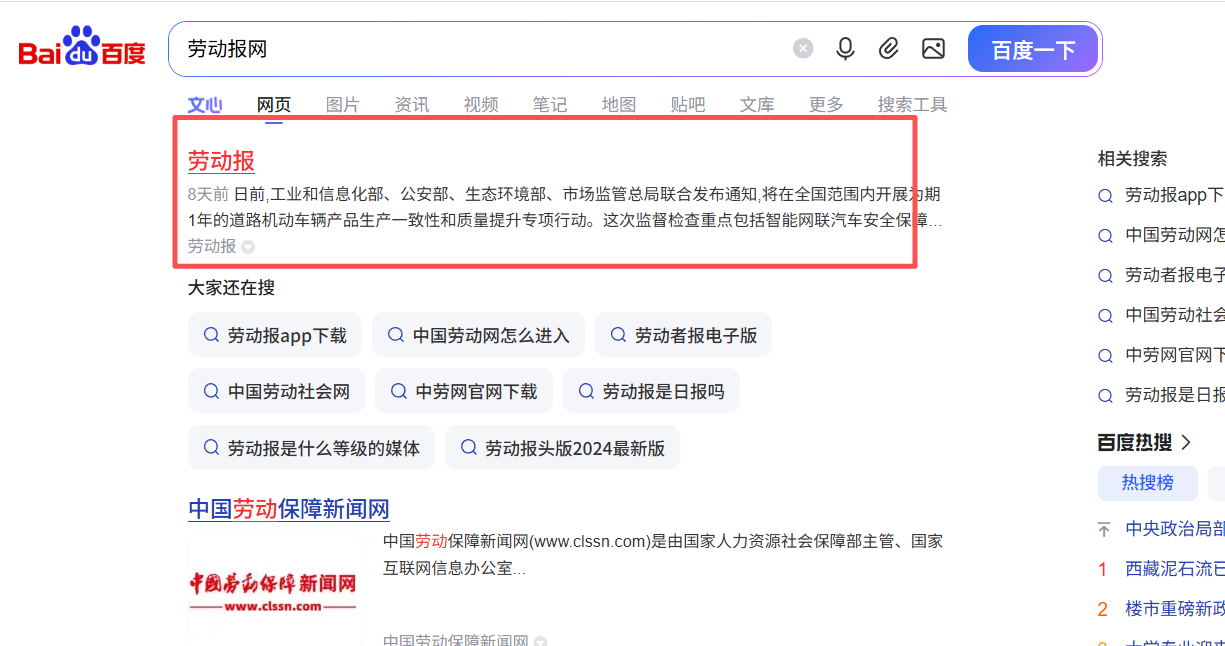The width and height of the screenshot is (1225, 646).
Task: Click the 百度一下 search button
Action: pos(1033,49)
